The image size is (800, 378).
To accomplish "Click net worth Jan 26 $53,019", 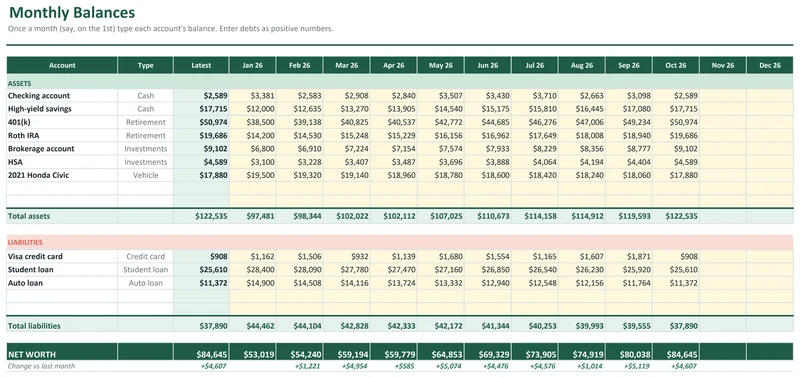I will tap(253, 354).
